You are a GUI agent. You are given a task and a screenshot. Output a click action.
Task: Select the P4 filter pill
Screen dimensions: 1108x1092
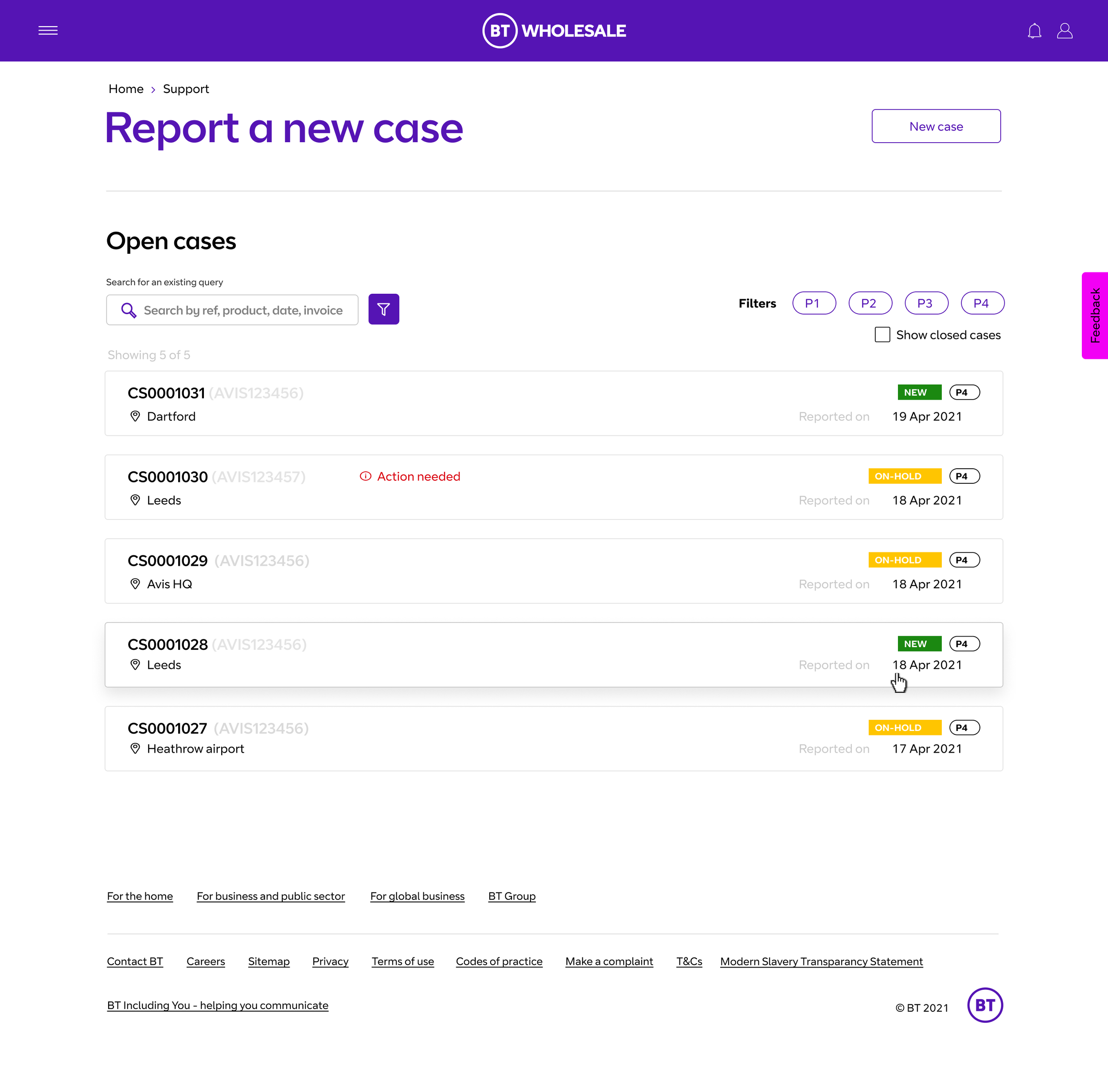pos(982,303)
